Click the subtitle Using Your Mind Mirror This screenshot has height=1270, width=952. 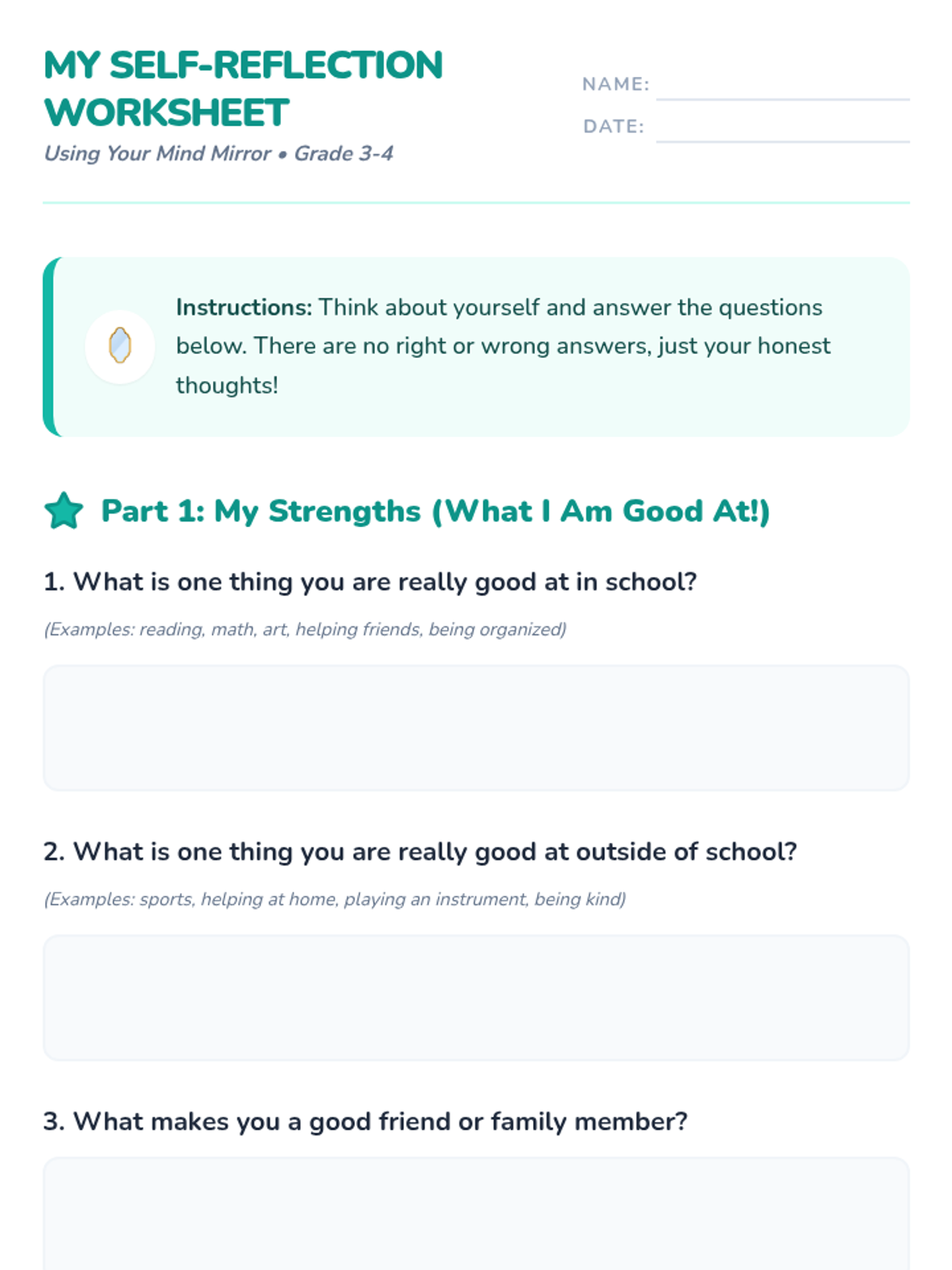pos(157,153)
